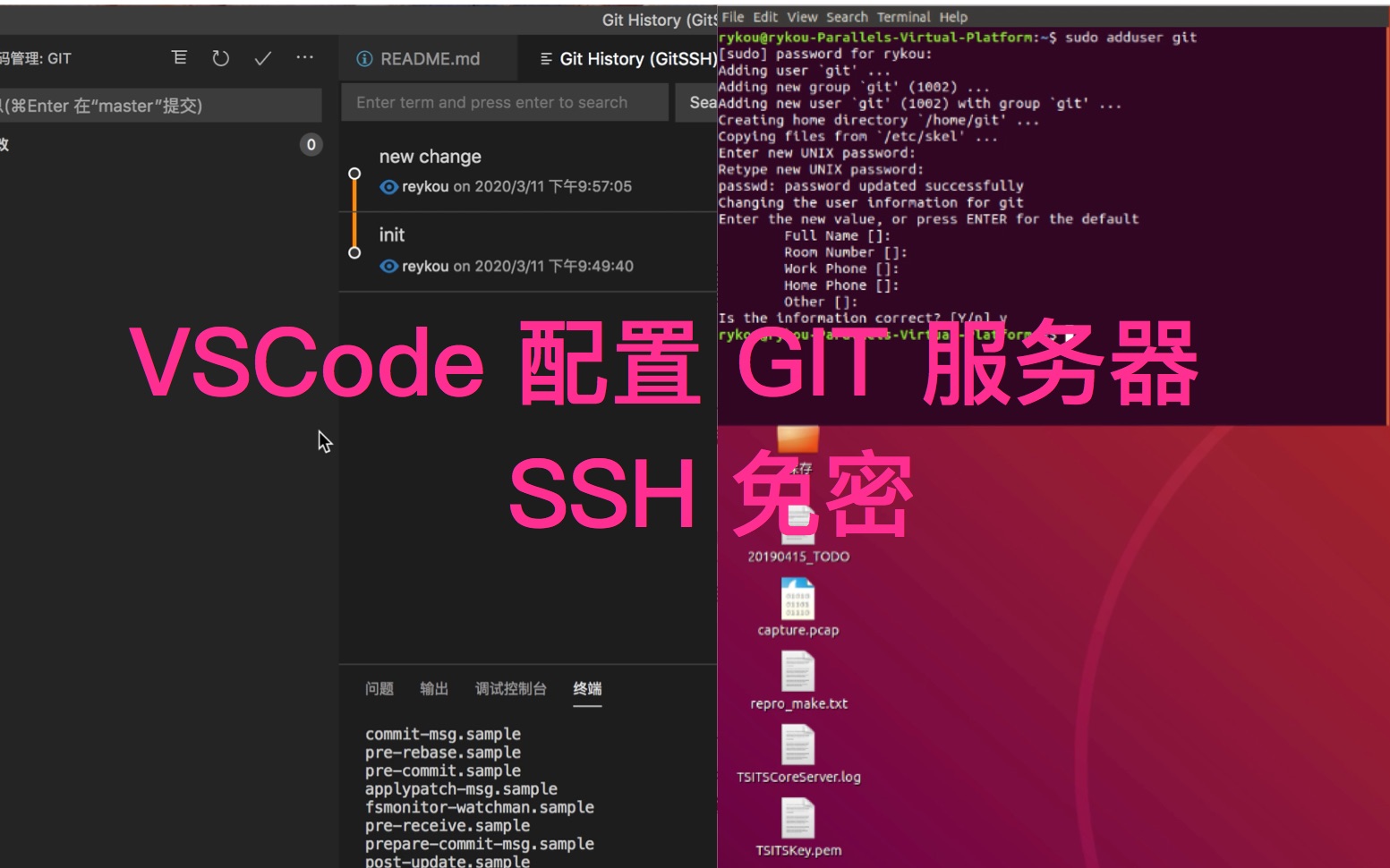Select the orange folder icon on Ubuntu desktop
Screen dimensions: 1390x868
tap(797, 438)
